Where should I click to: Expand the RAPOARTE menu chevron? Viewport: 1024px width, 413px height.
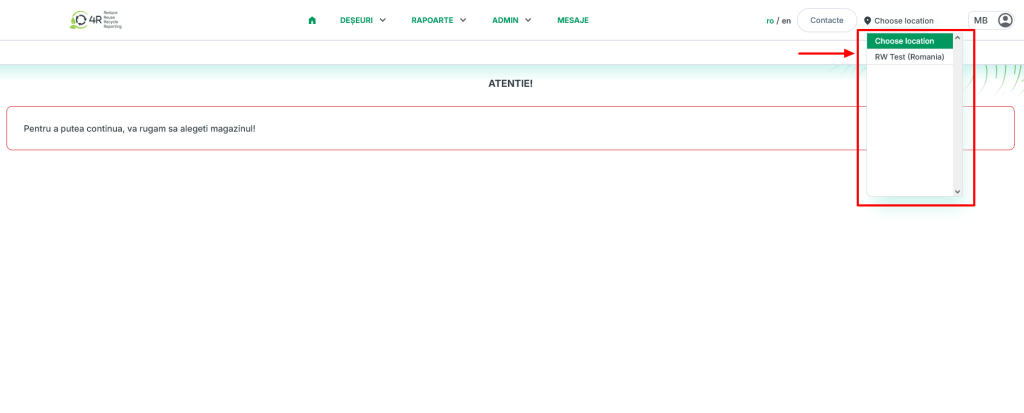click(463, 20)
